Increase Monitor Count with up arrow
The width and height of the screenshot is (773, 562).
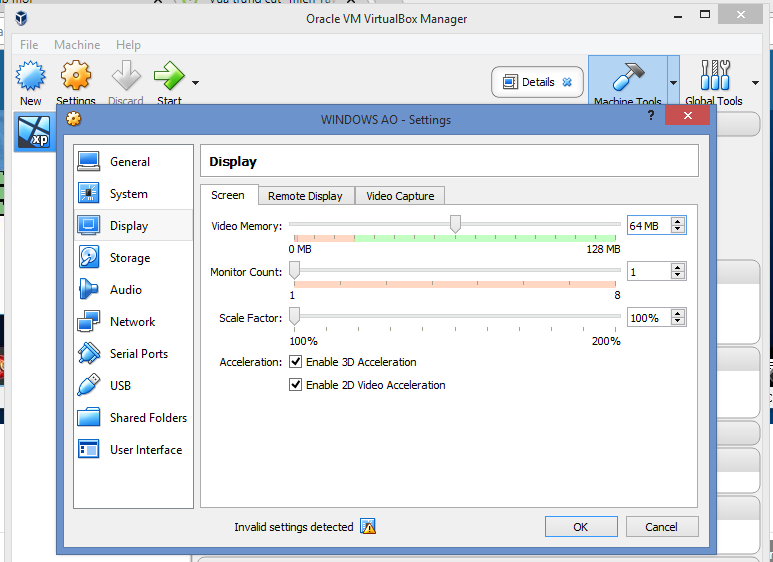678,267
